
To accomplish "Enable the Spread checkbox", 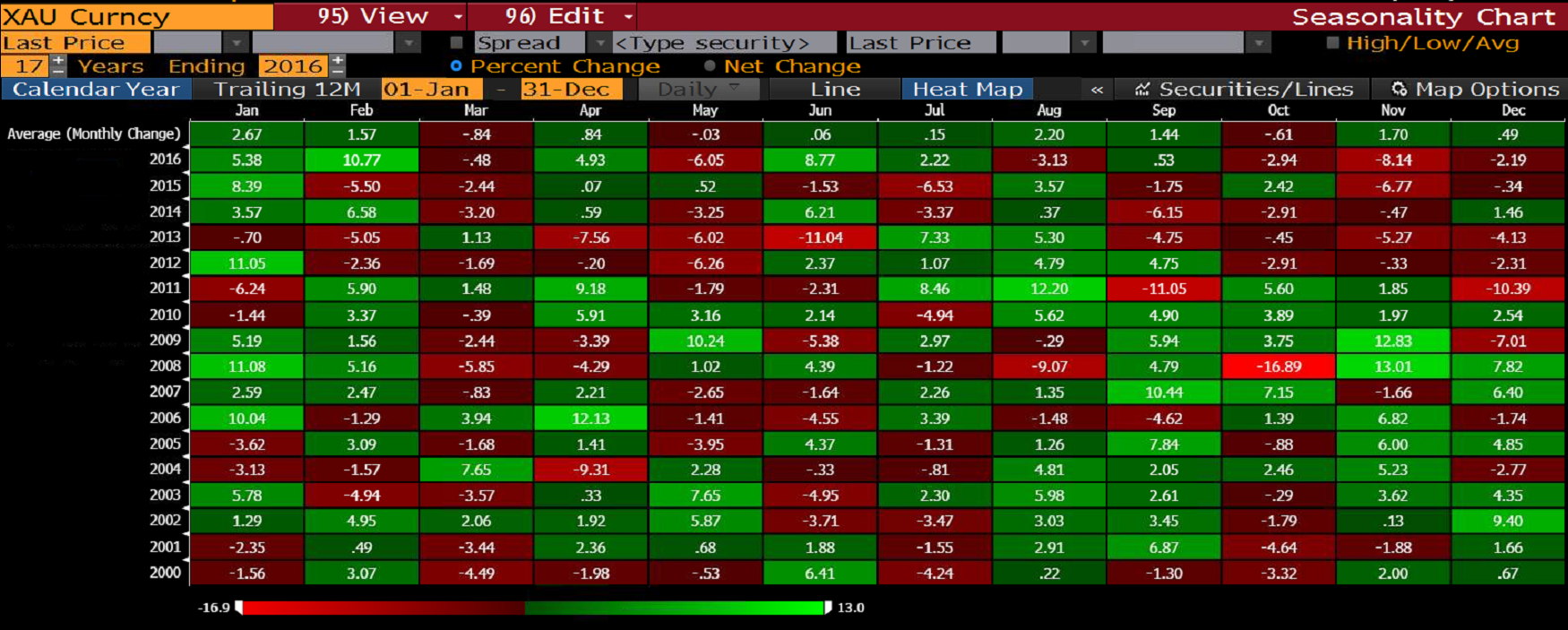I will click(x=457, y=42).
